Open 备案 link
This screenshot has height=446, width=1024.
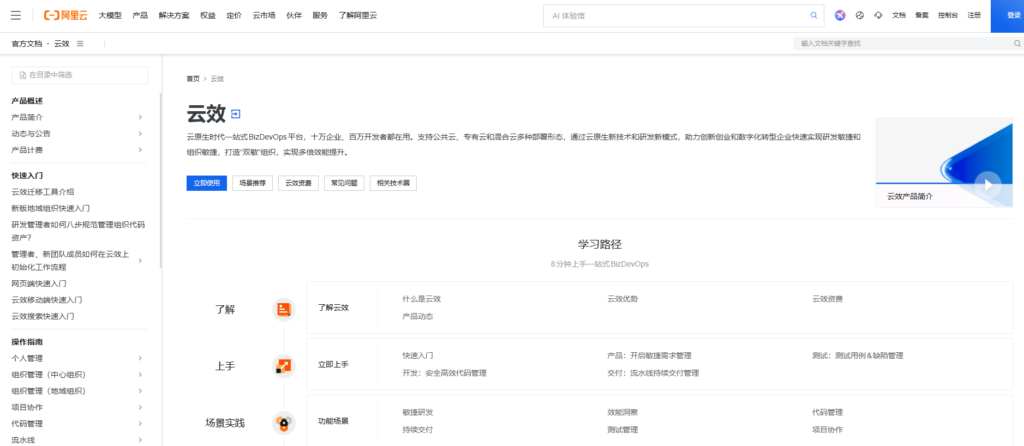click(921, 15)
